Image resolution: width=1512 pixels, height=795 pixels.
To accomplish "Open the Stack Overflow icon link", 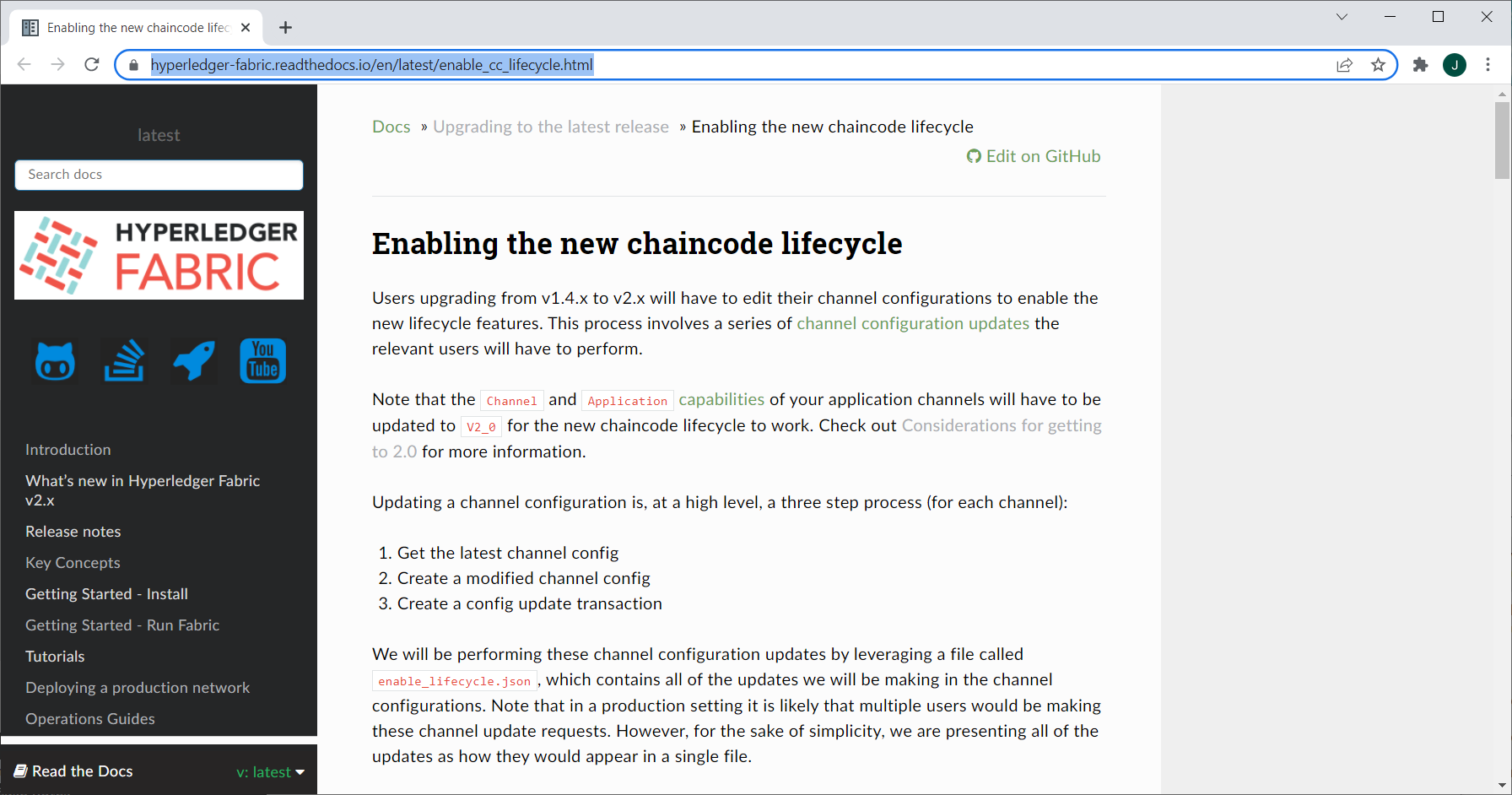I will 124,361.
